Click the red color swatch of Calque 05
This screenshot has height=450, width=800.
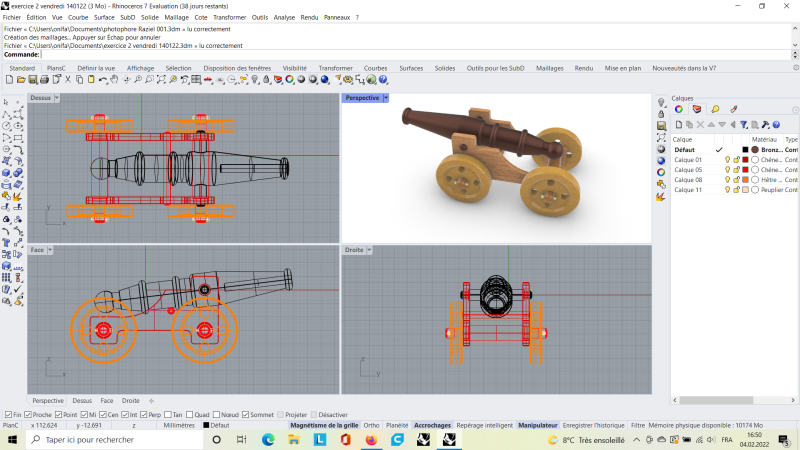(x=746, y=169)
